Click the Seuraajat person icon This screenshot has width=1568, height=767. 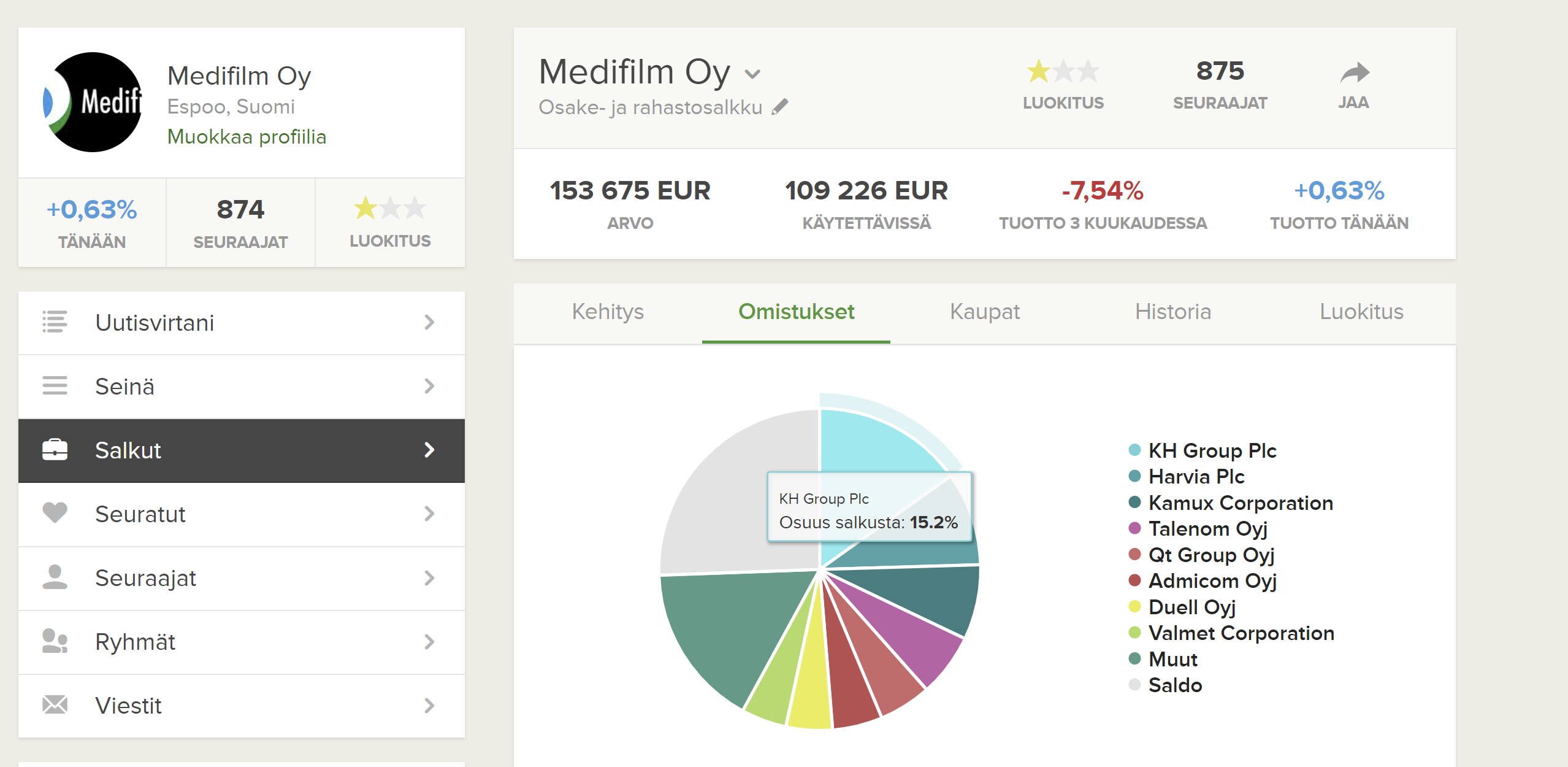55,577
